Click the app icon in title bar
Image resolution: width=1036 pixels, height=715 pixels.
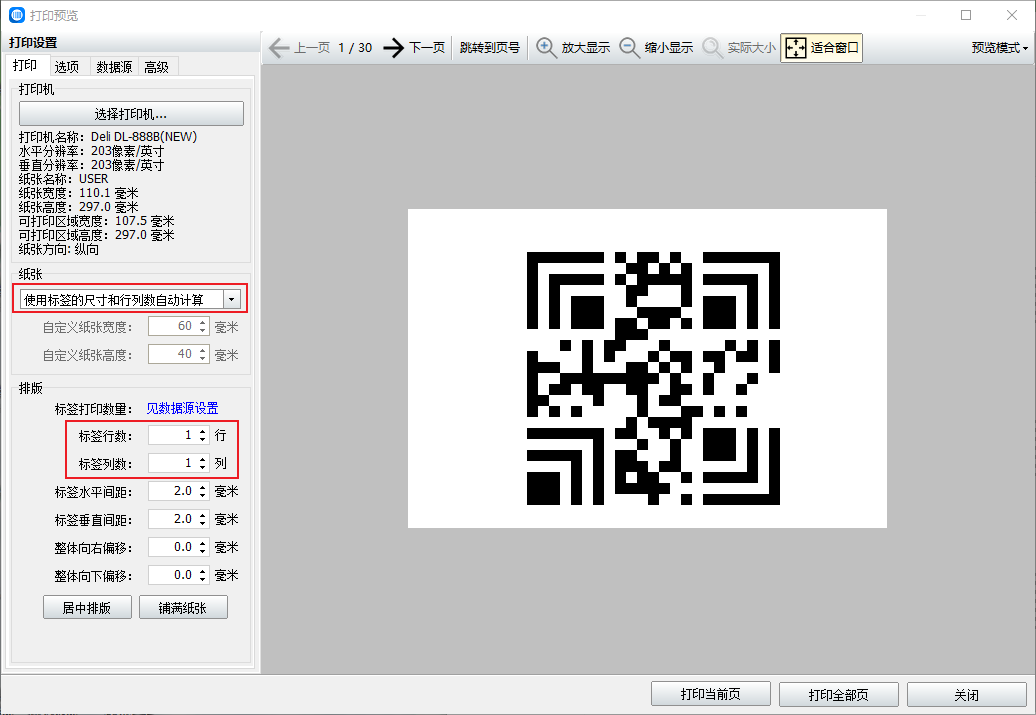point(17,15)
